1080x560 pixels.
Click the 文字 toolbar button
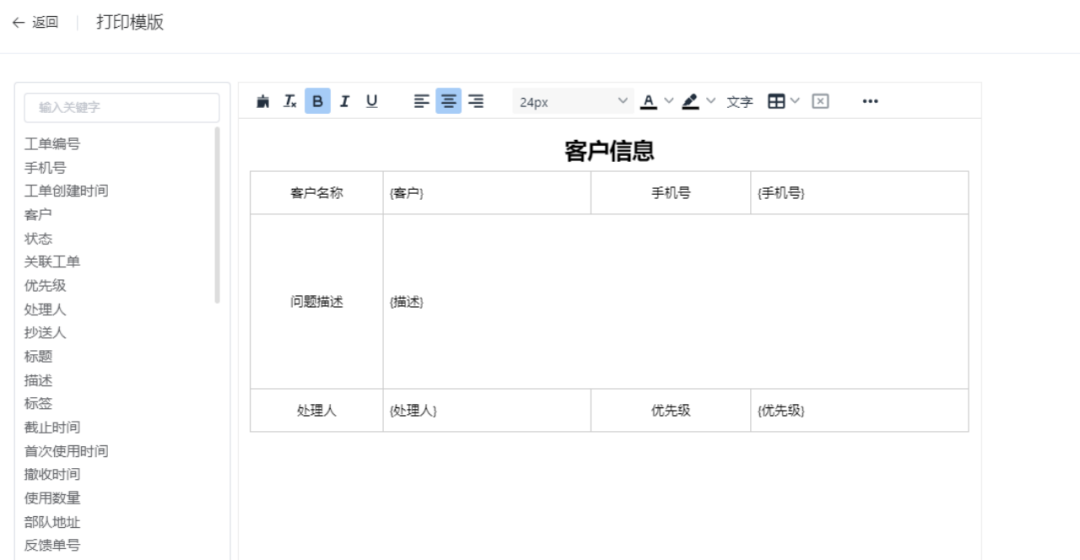(x=740, y=102)
